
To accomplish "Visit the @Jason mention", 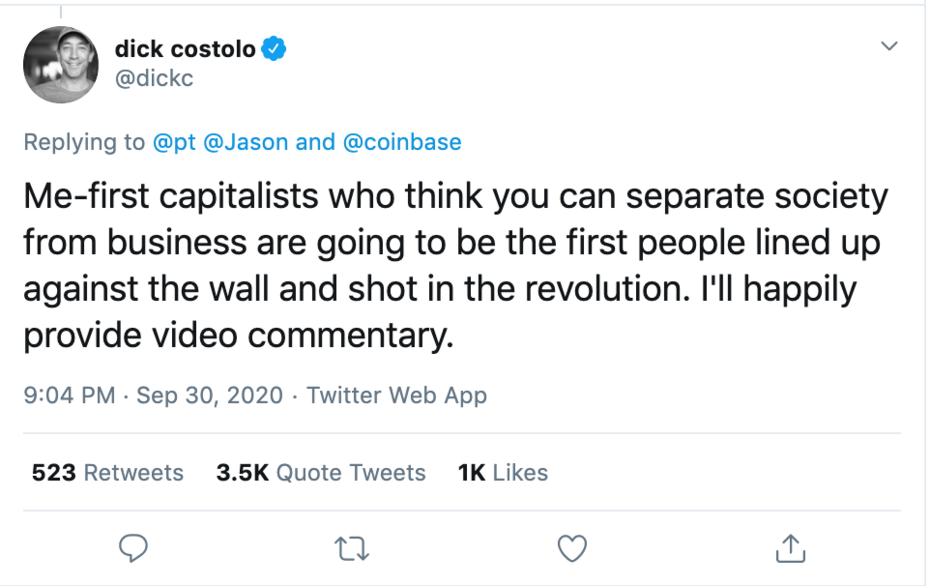I will [245, 142].
